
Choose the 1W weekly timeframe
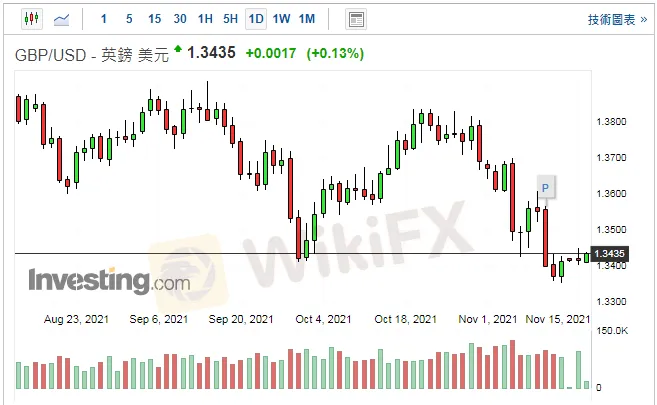[x=282, y=19]
